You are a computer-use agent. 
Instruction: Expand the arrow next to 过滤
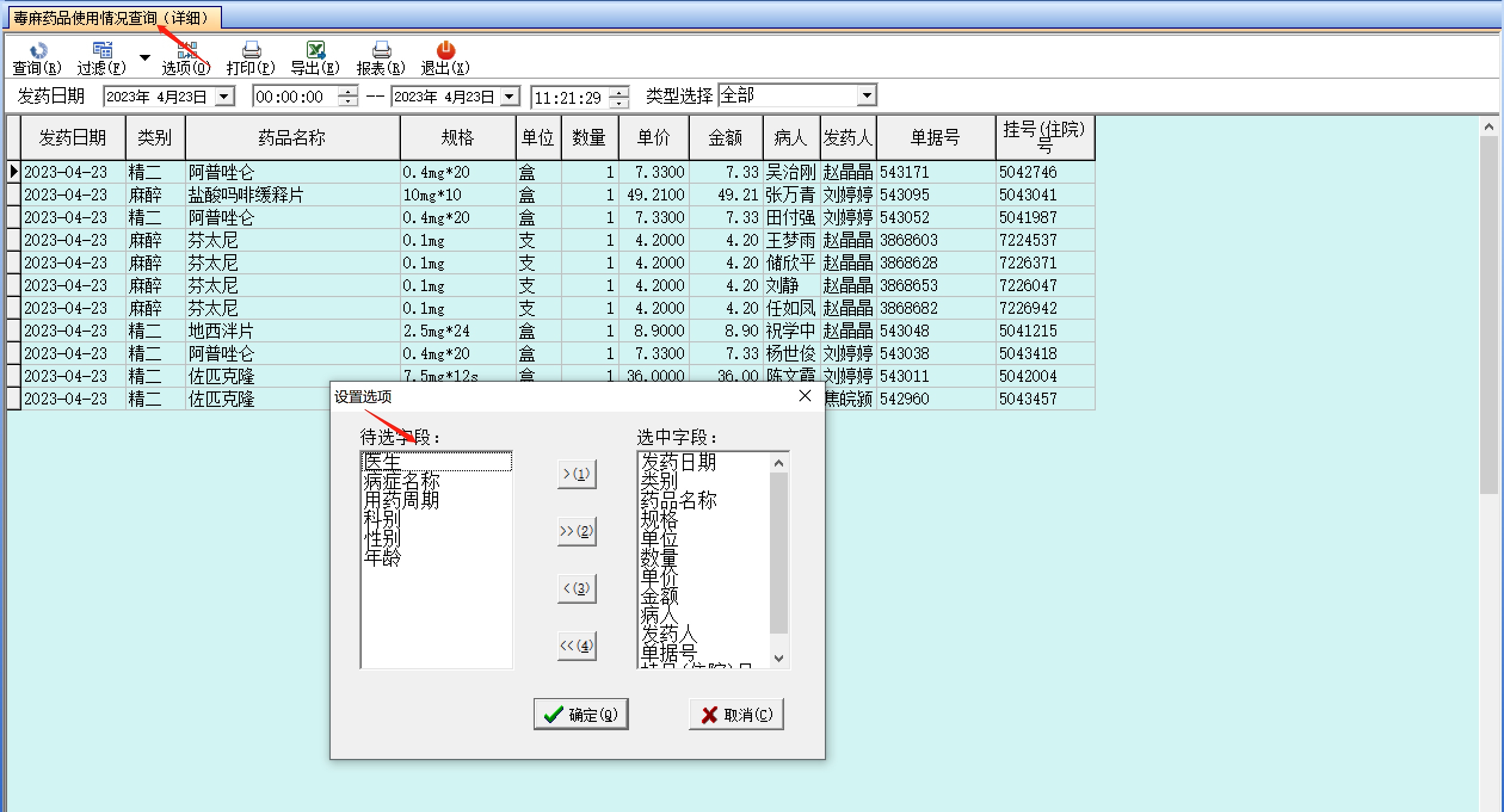[x=144, y=58]
